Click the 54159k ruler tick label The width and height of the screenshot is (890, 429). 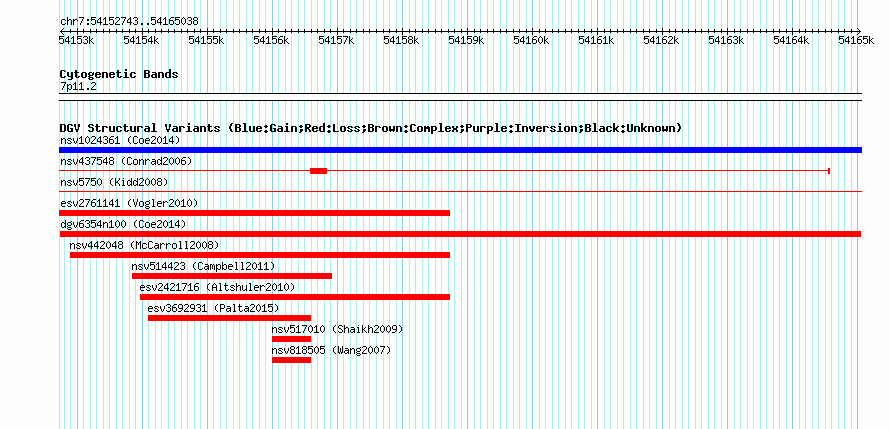click(x=466, y=40)
